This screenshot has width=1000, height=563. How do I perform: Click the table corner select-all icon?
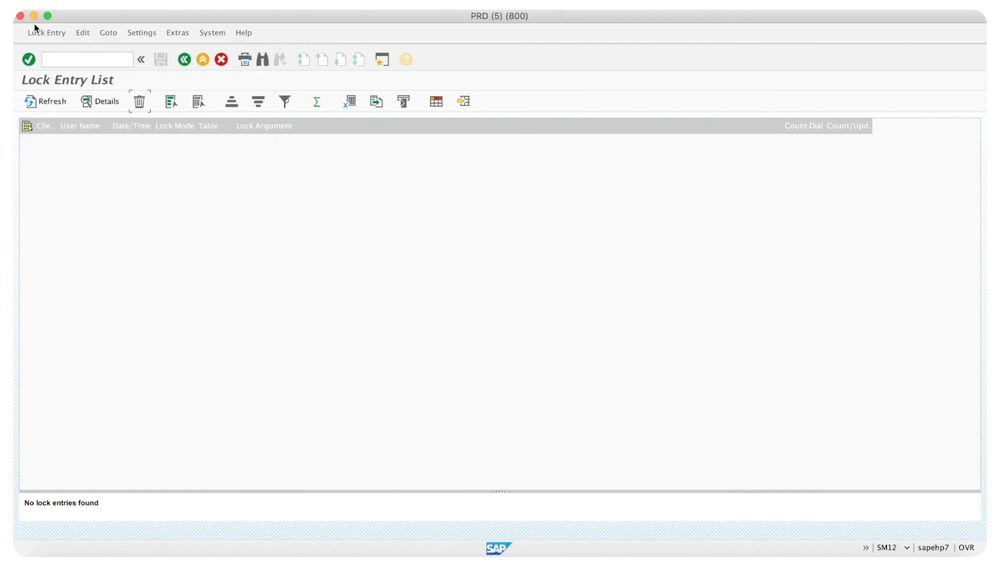coord(27,126)
